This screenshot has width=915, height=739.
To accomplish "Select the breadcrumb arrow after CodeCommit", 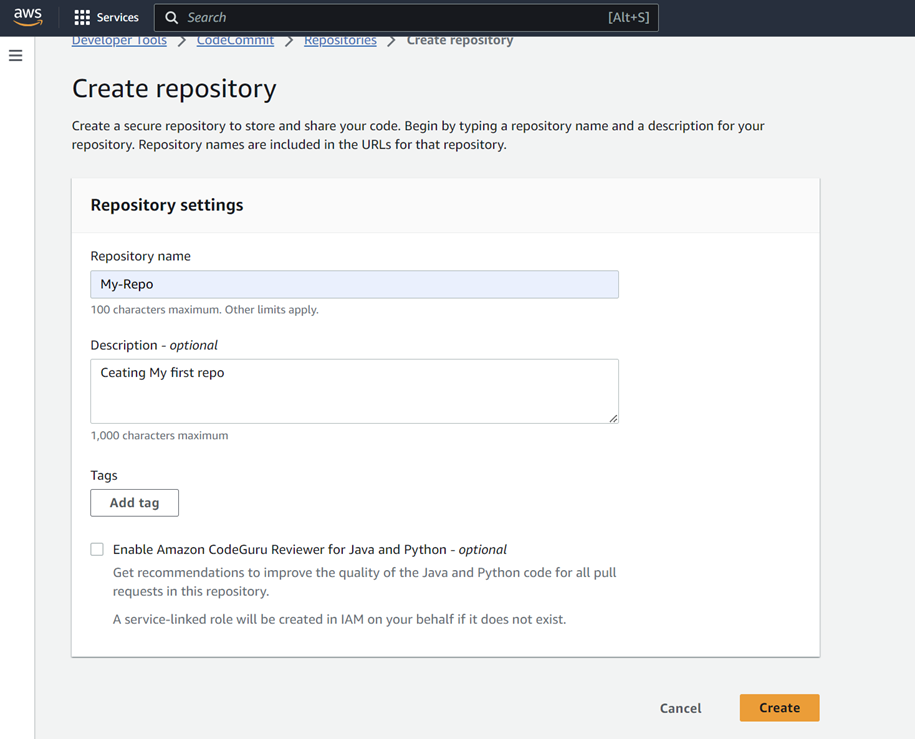I will click(x=291, y=39).
